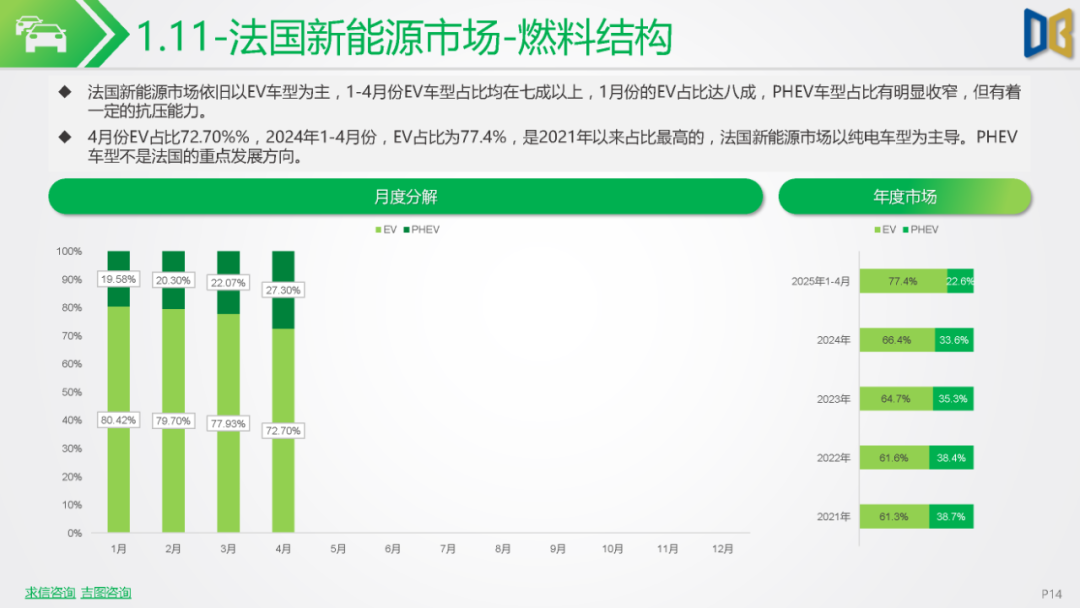Click the 4月 axis label

pos(283,549)
